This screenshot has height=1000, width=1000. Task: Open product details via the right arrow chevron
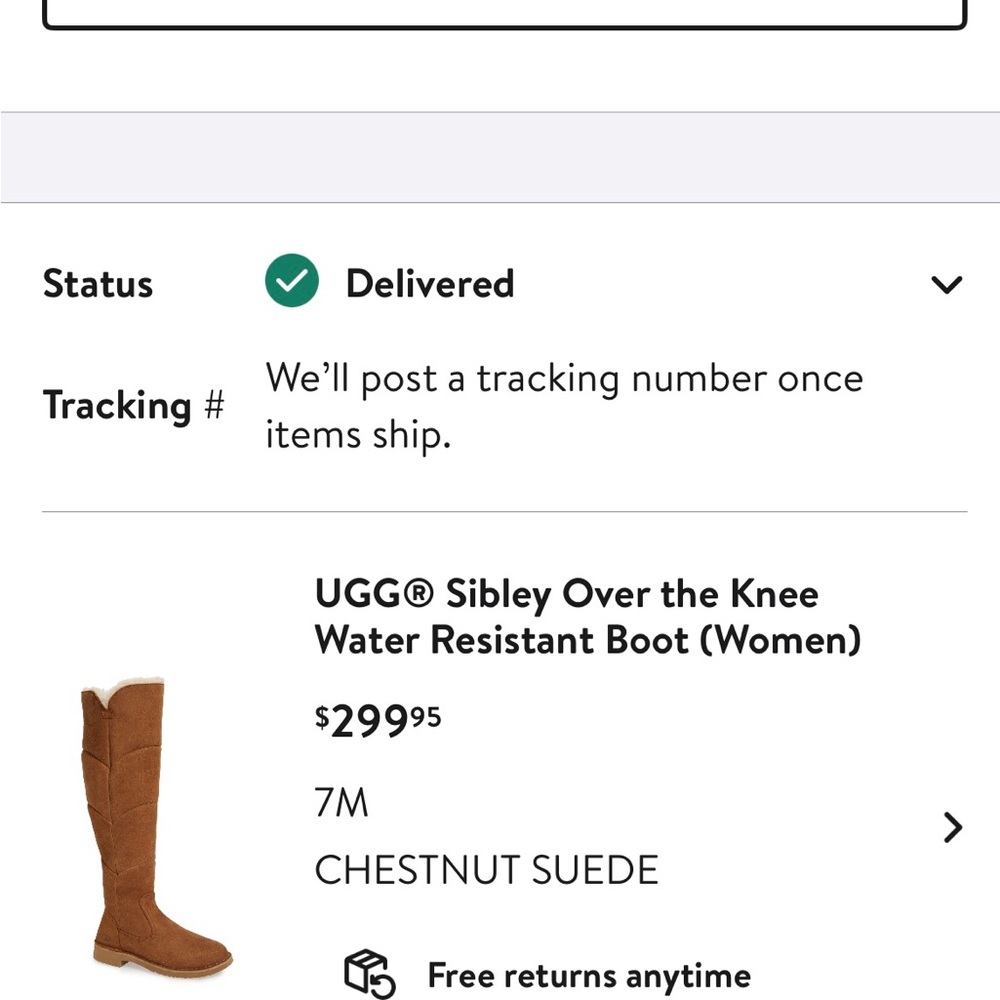pyautogui.click(x=950, y=827)
